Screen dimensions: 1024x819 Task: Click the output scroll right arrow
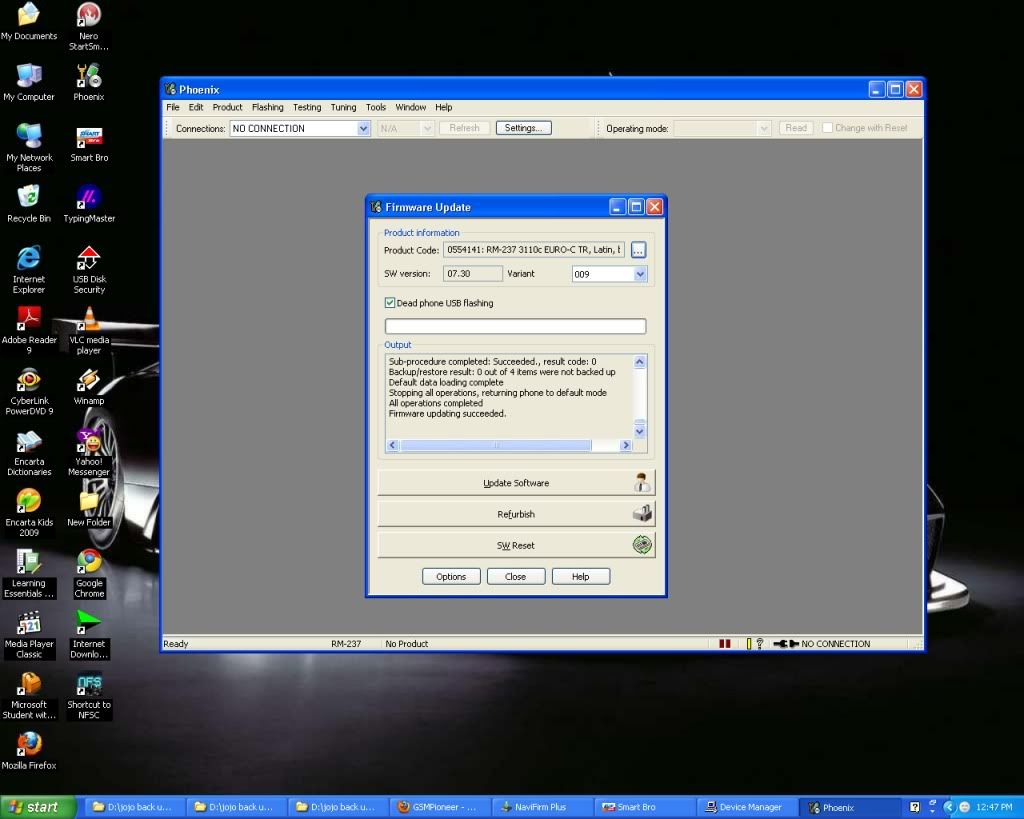pos(626,445)
